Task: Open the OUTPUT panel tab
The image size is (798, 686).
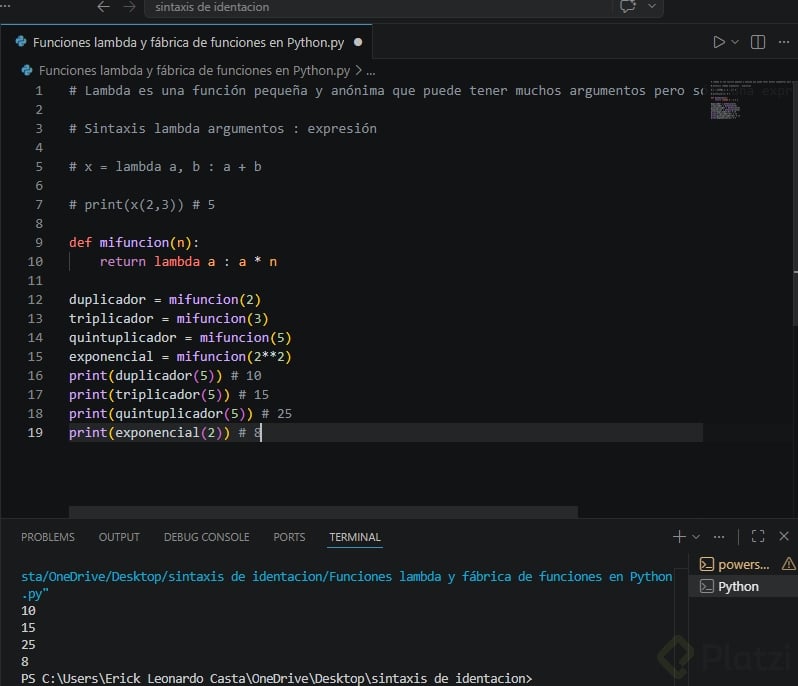Action: click(x=119, y=537)
